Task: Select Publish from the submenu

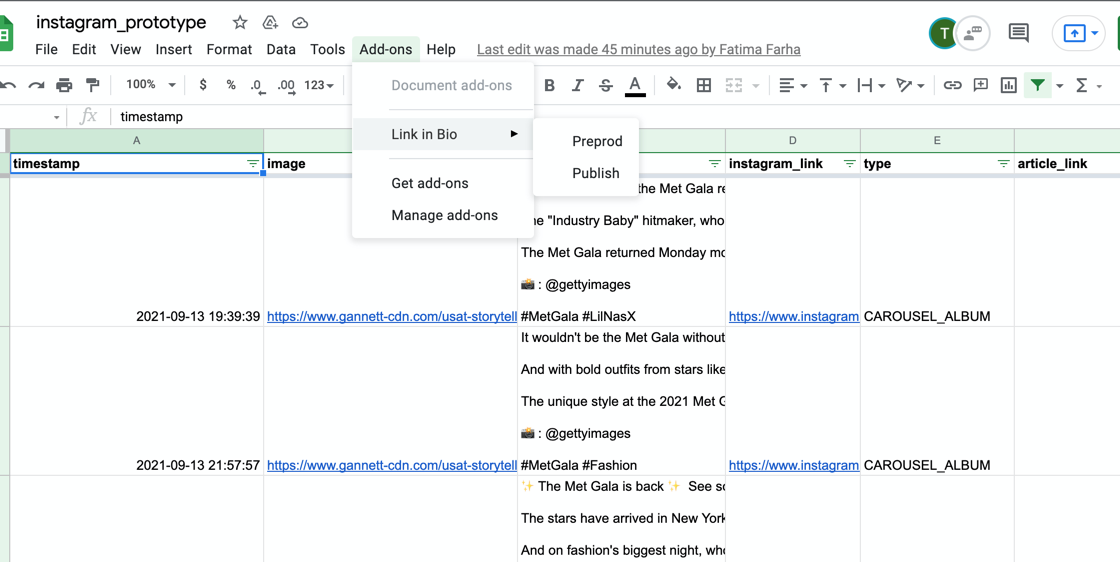Action: pyautogui.click(x=595, y=173)
